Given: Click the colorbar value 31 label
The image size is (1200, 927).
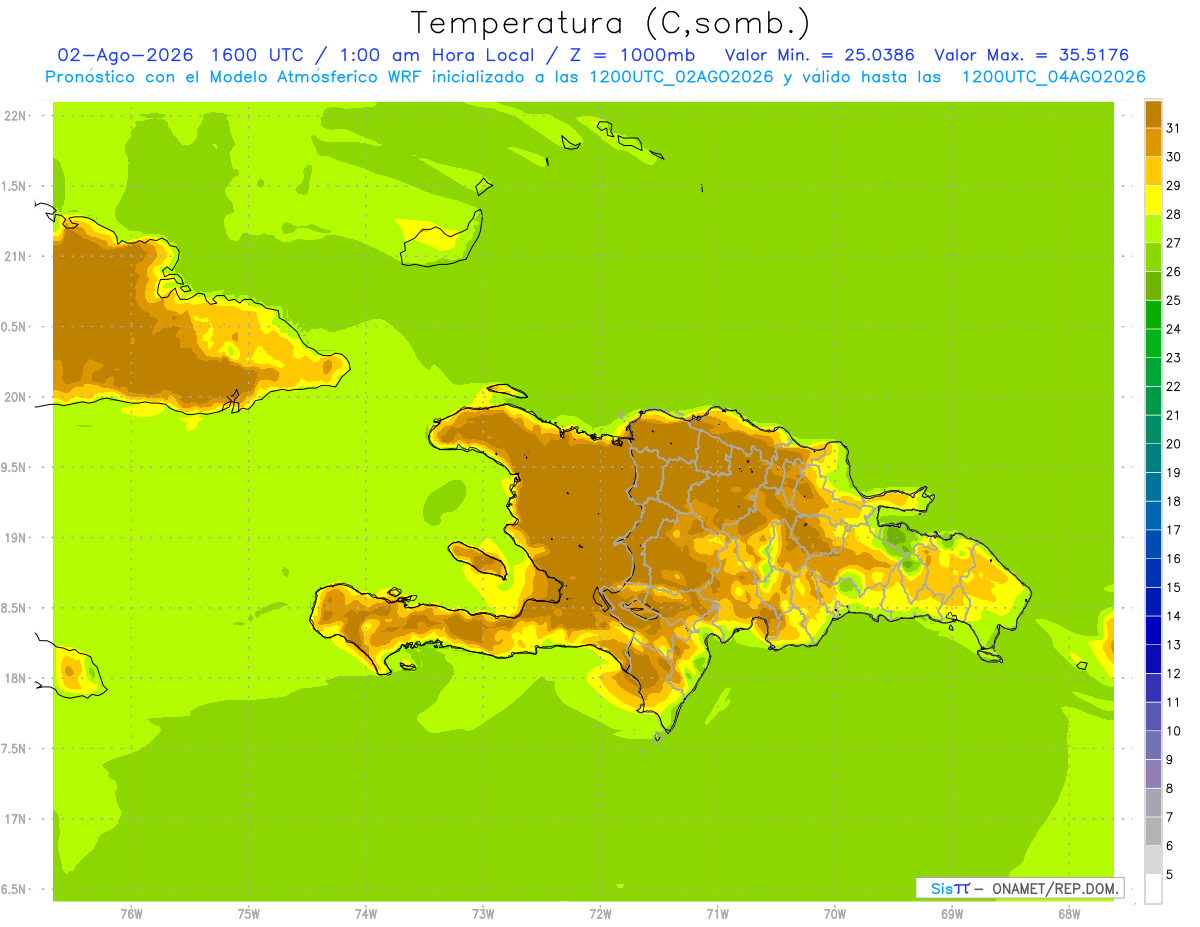Looking at the screenshot, I should (x=1173, y=128).
